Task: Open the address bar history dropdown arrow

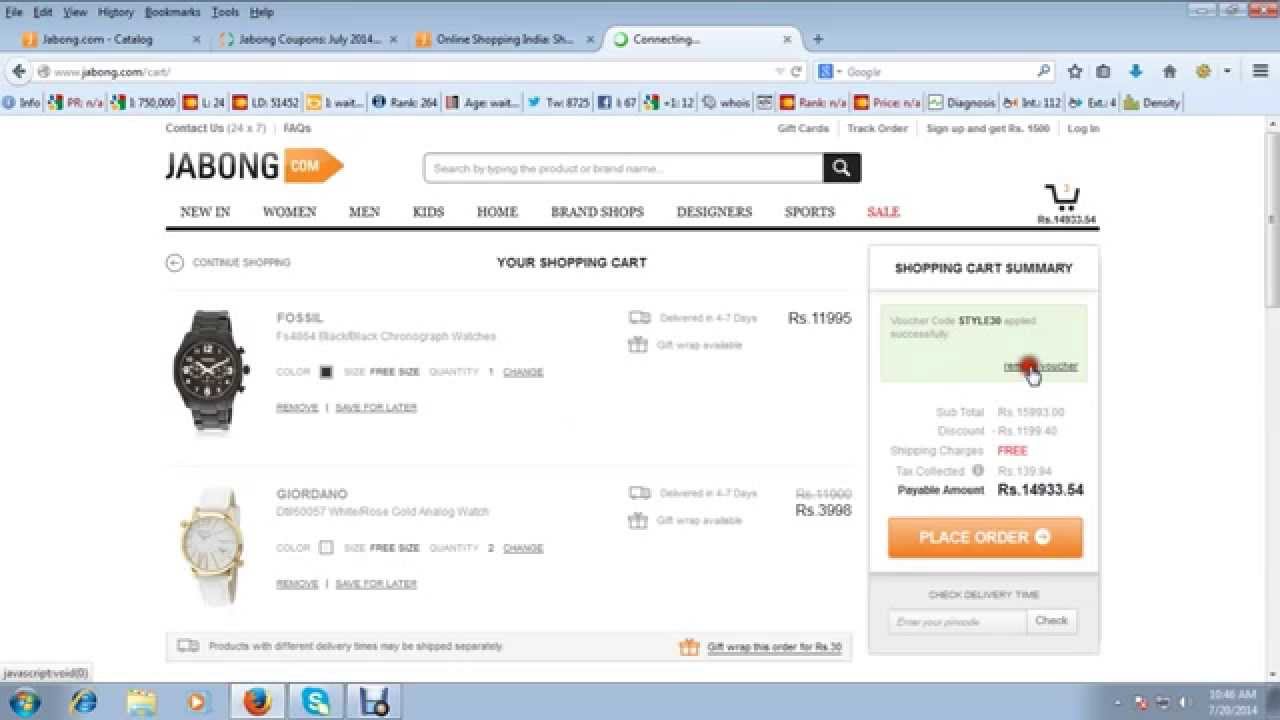Action: click(780, 72)
